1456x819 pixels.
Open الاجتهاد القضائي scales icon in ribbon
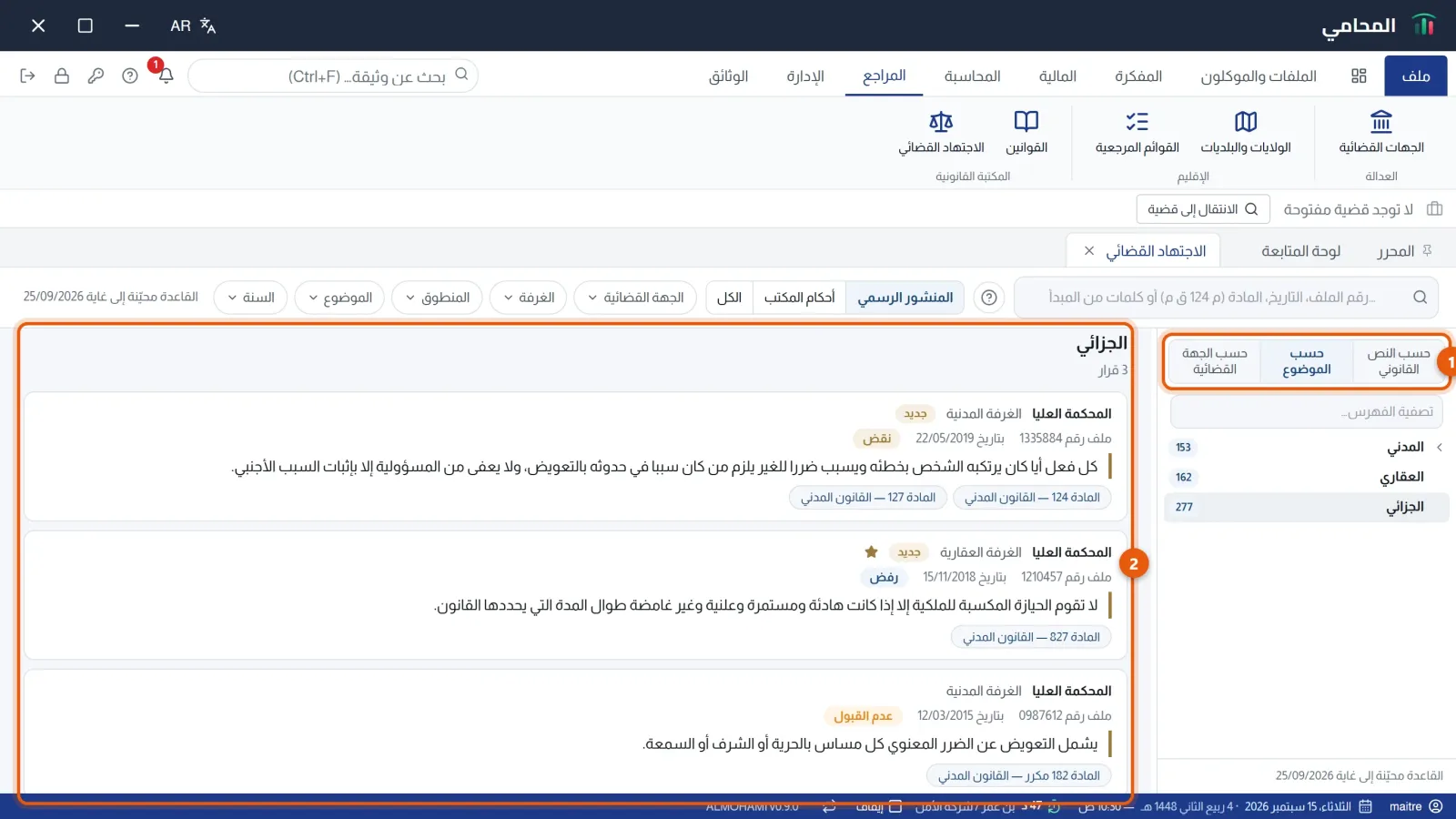941,133
